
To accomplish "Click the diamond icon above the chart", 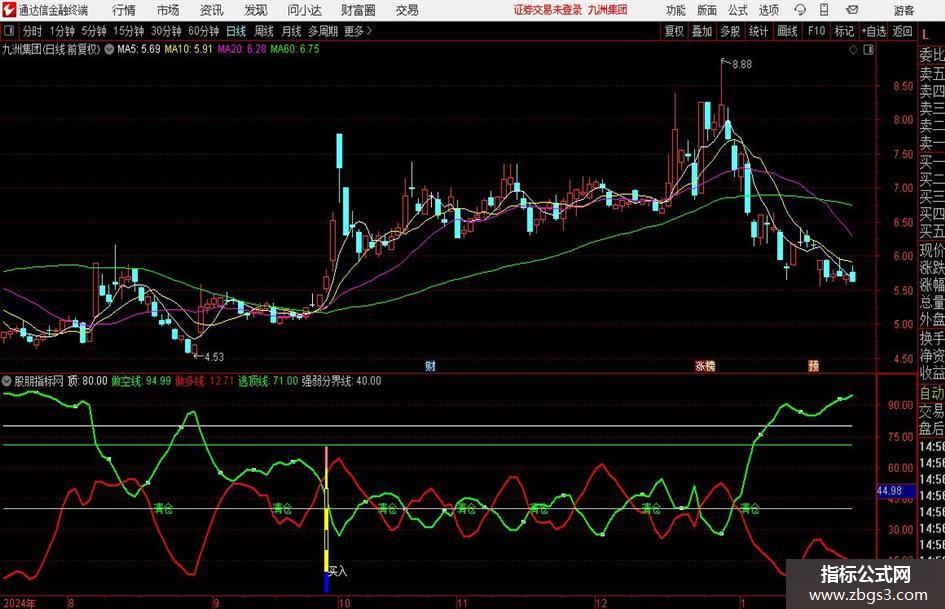I will 853,50.
